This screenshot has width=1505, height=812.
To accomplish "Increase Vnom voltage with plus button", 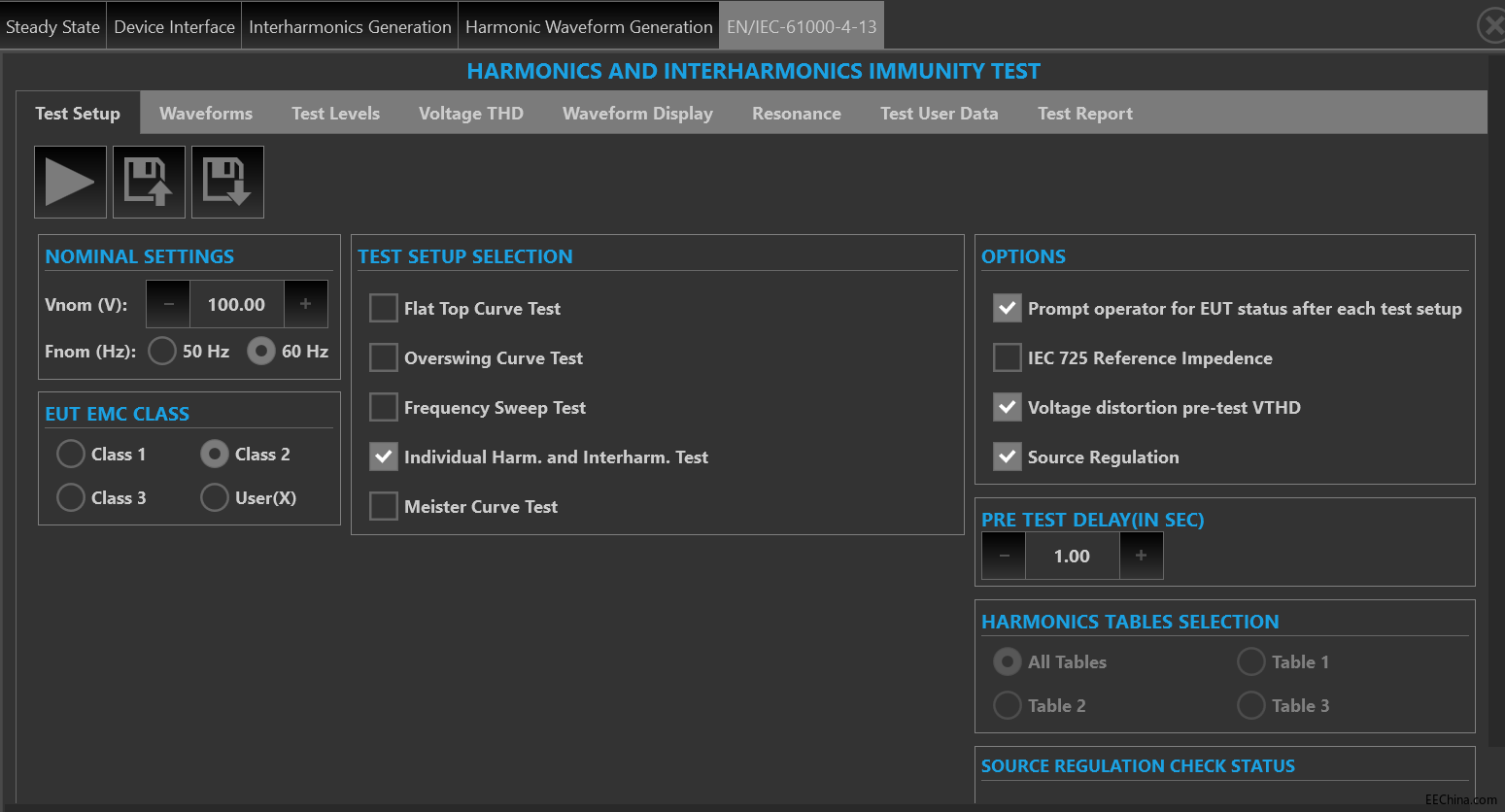I will (x=305, y=304).
